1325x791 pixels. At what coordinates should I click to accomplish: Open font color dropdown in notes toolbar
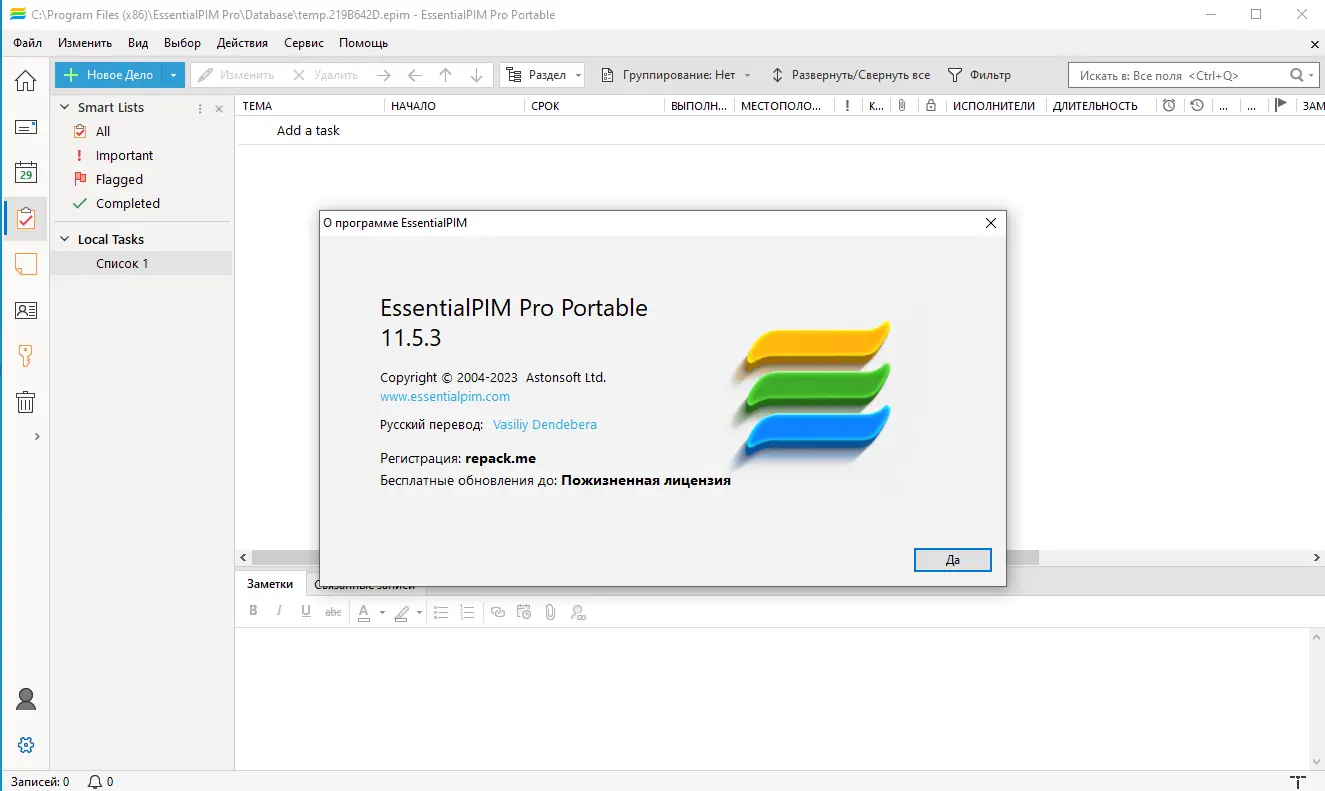coord(383,612)
